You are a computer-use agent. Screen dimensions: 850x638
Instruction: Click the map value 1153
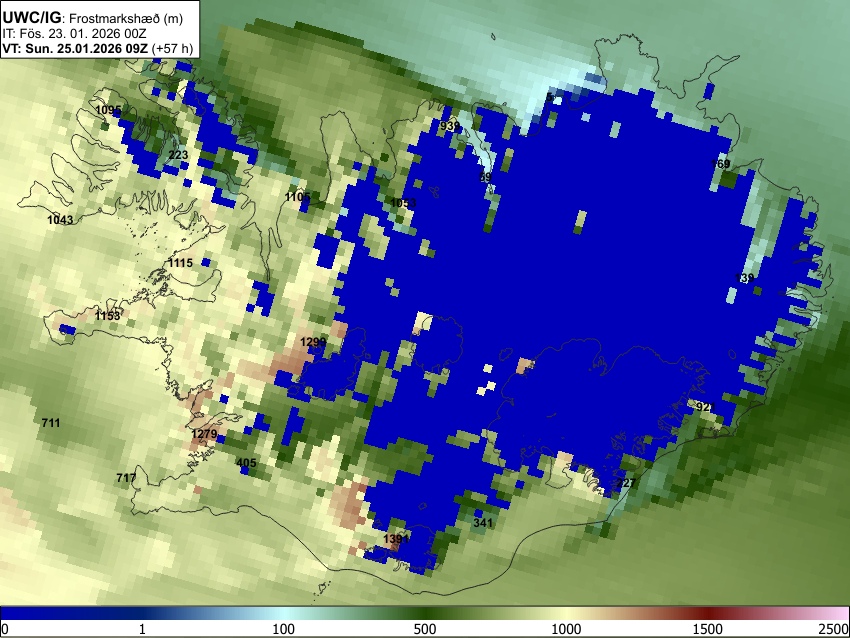click(107, 315)
